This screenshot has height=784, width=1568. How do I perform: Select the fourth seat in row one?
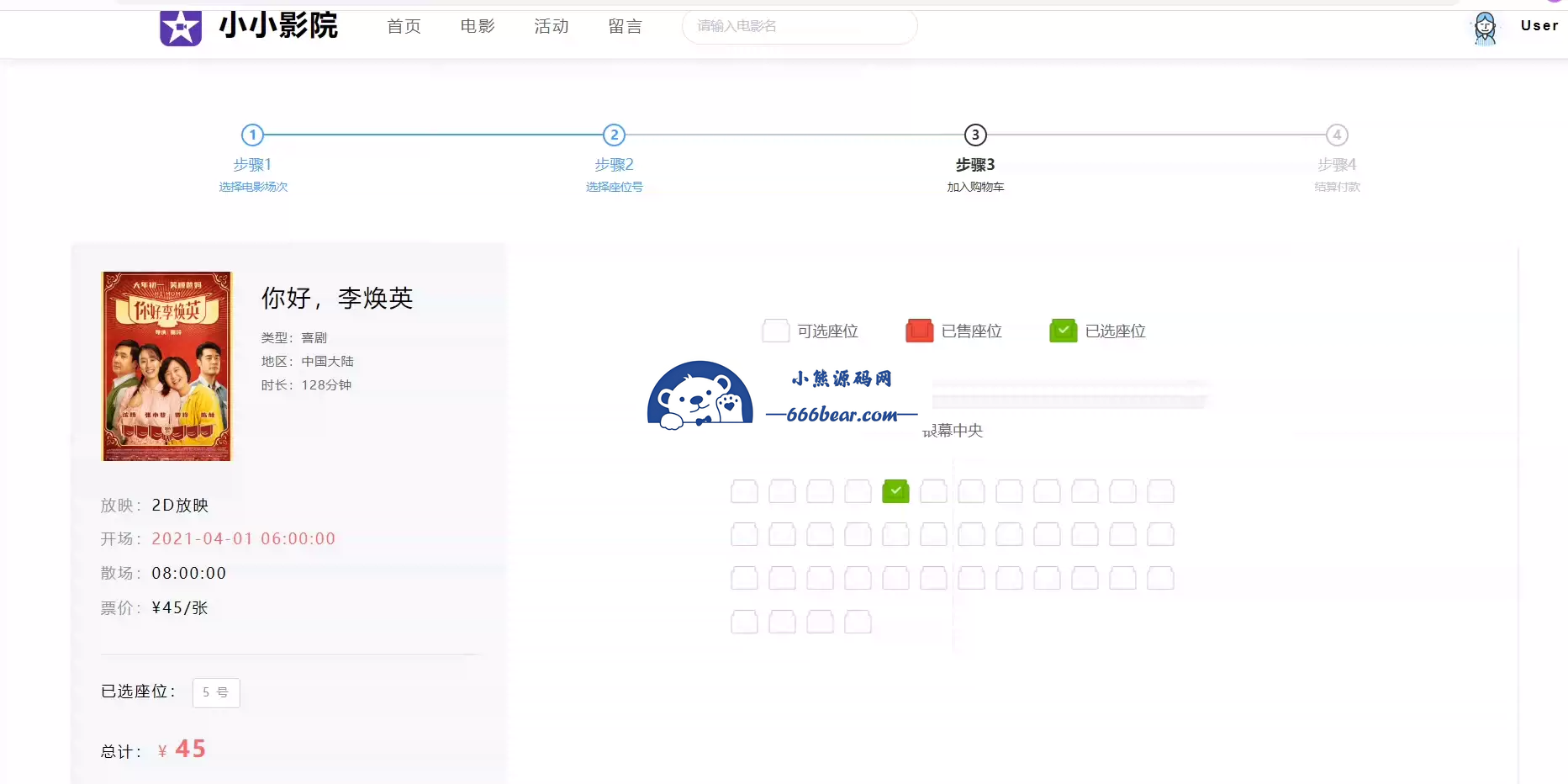[858, 491]
